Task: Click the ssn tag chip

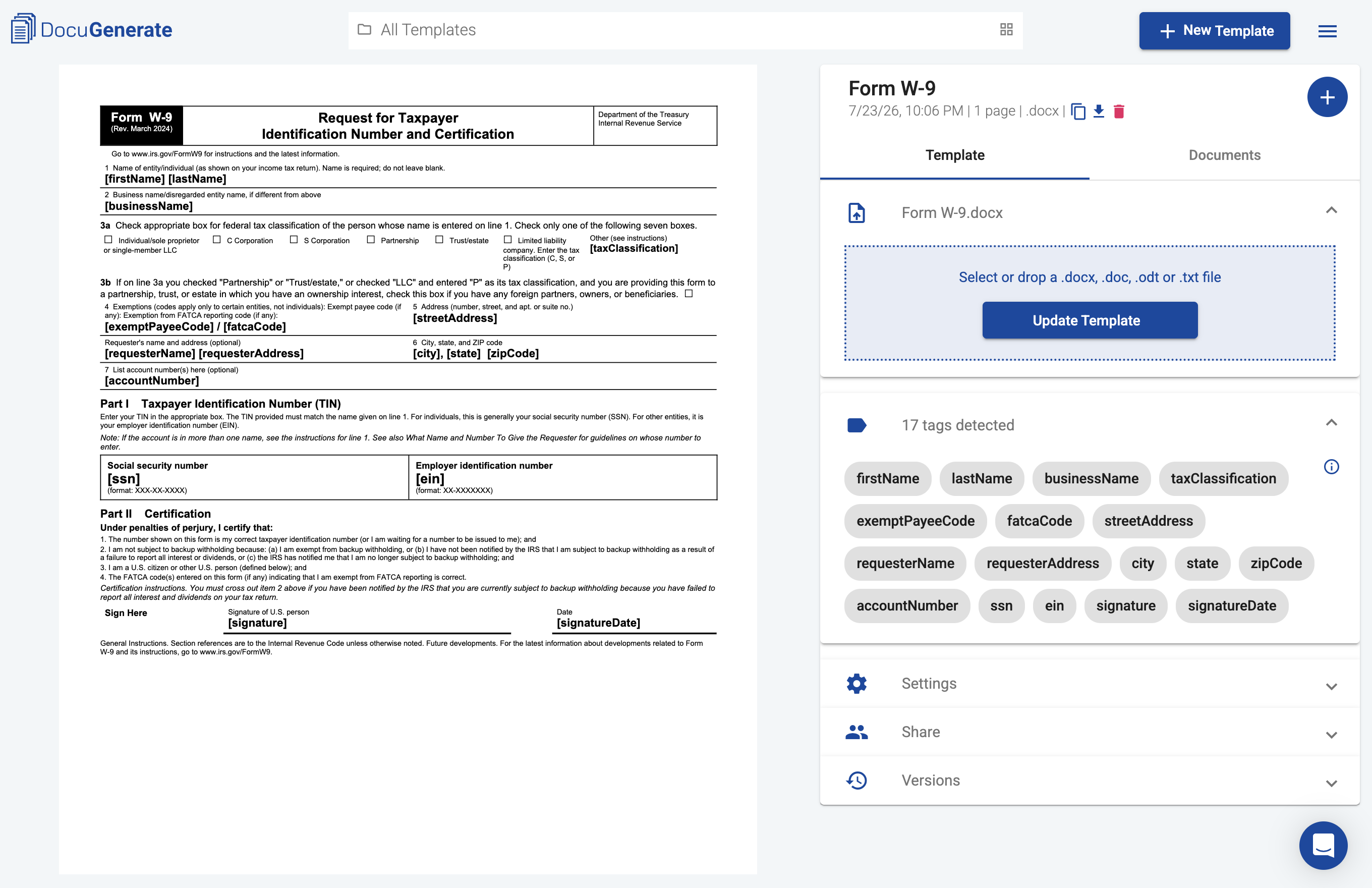Action: (1001, 605)
